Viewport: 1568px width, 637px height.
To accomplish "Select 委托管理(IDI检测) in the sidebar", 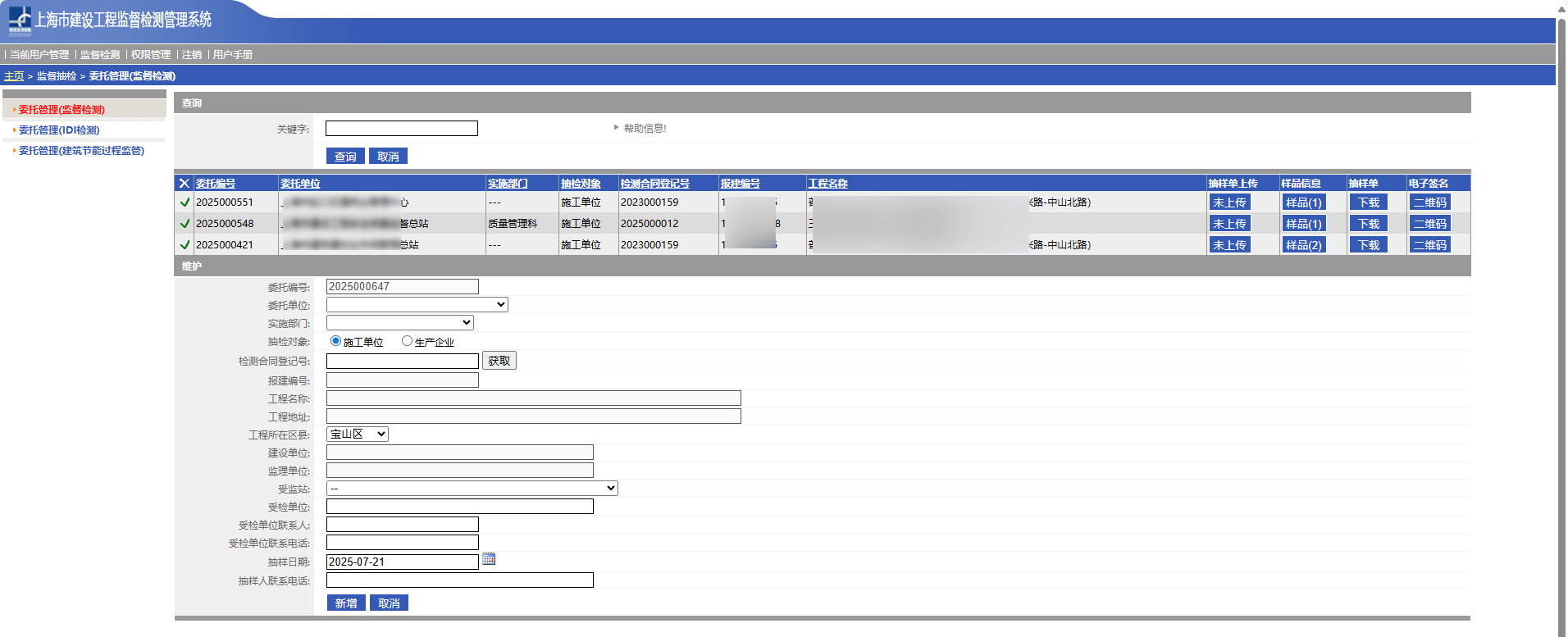I will pos(59,130).
